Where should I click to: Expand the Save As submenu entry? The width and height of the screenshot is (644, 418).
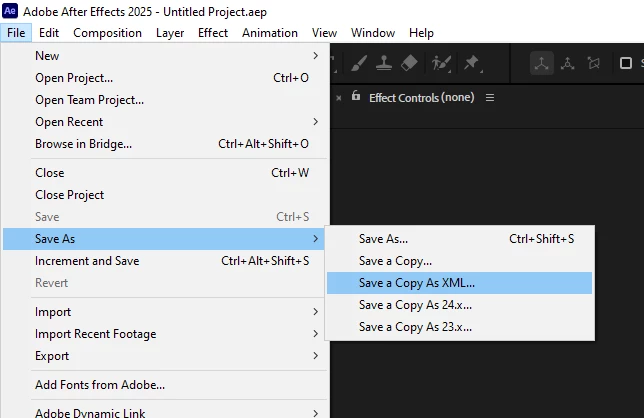point(163,239)
